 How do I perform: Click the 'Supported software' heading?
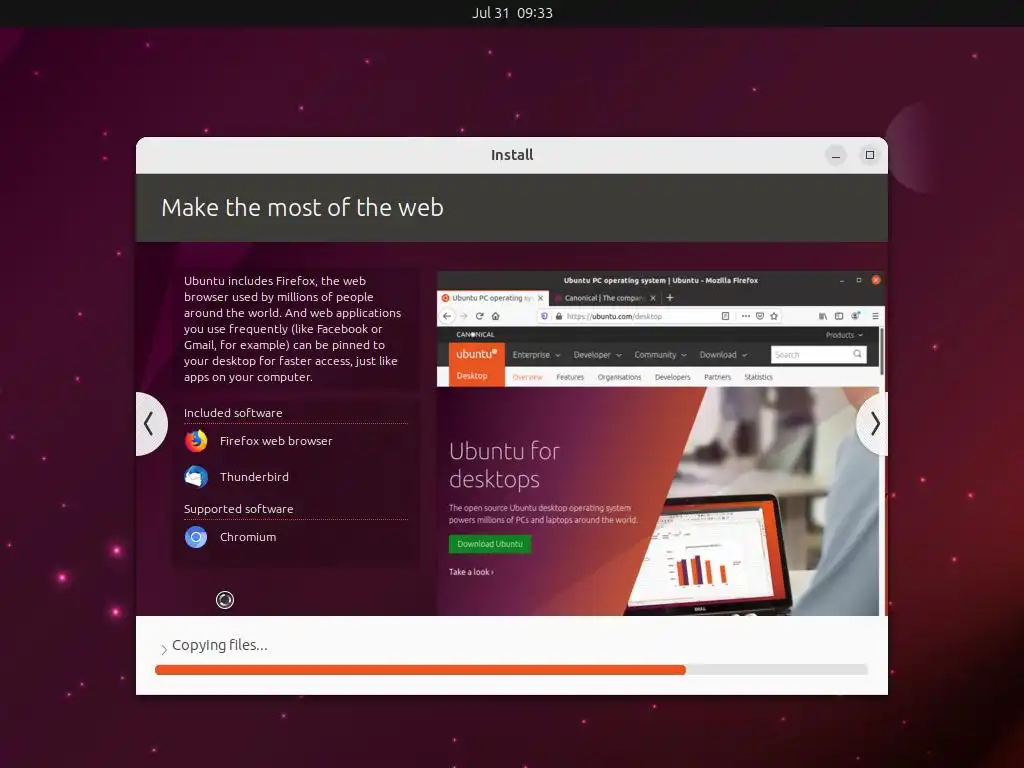[x=238, y=509]
